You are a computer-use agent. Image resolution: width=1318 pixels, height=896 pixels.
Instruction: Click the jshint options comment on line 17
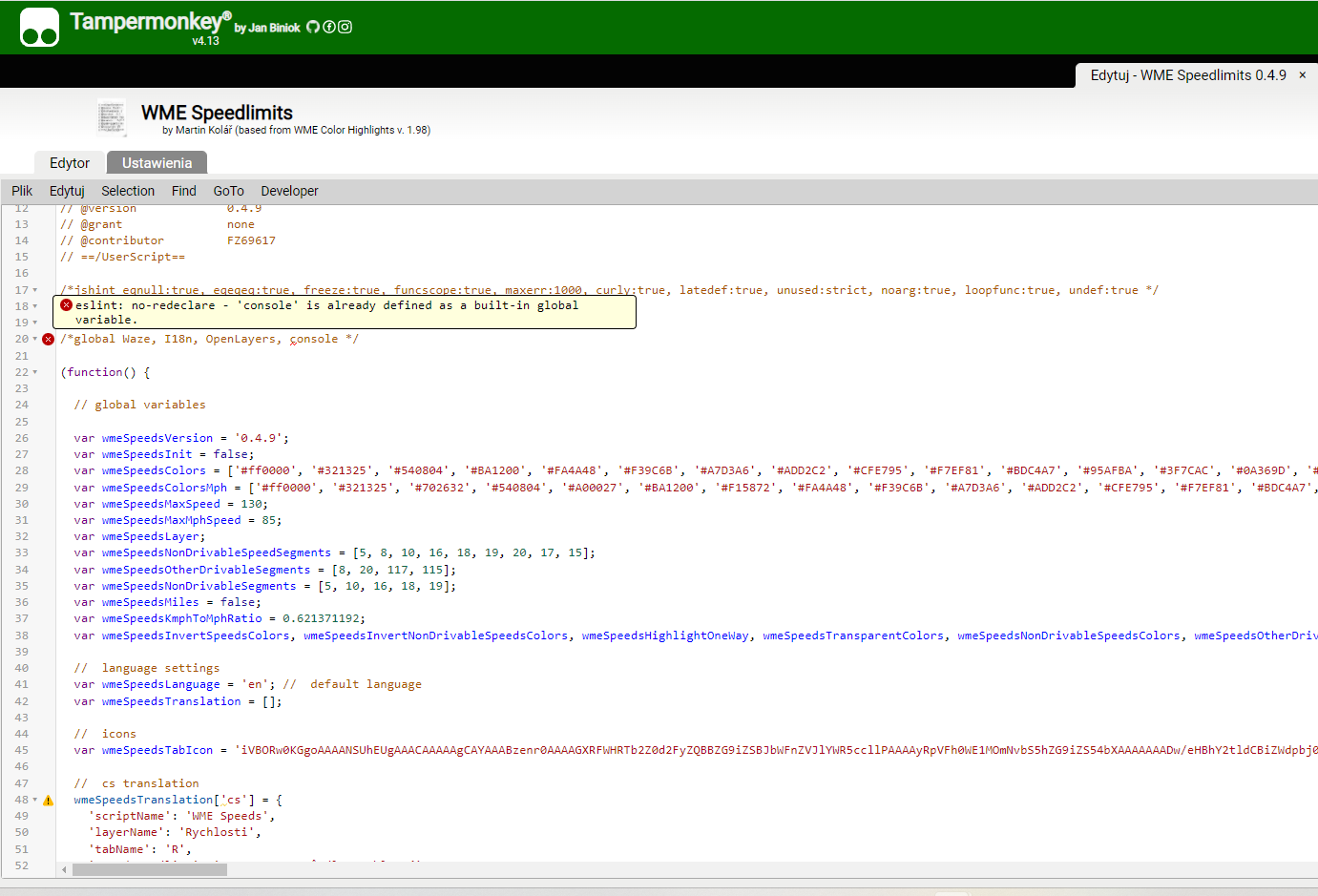[610, 290]
